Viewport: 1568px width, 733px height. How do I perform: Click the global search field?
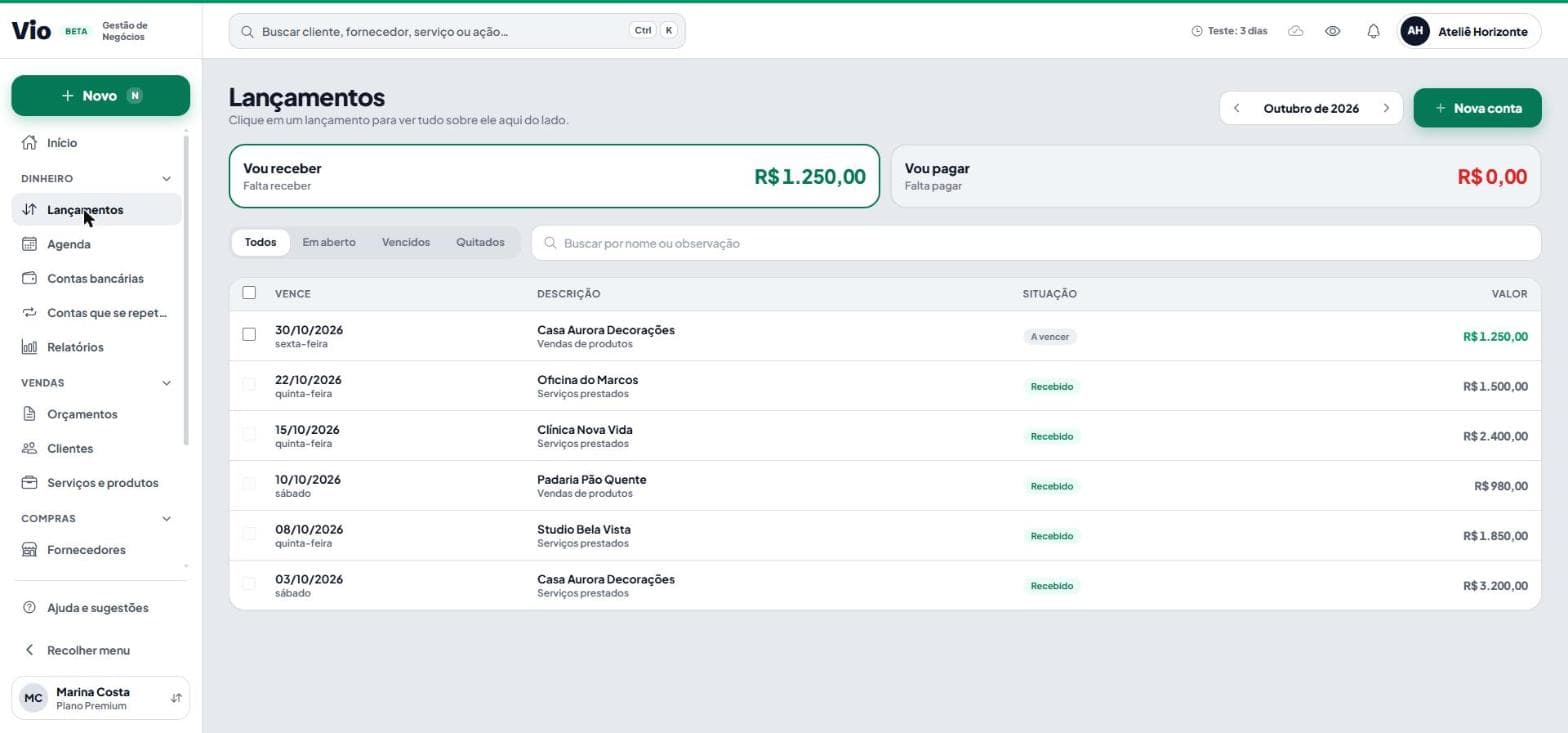457,31
